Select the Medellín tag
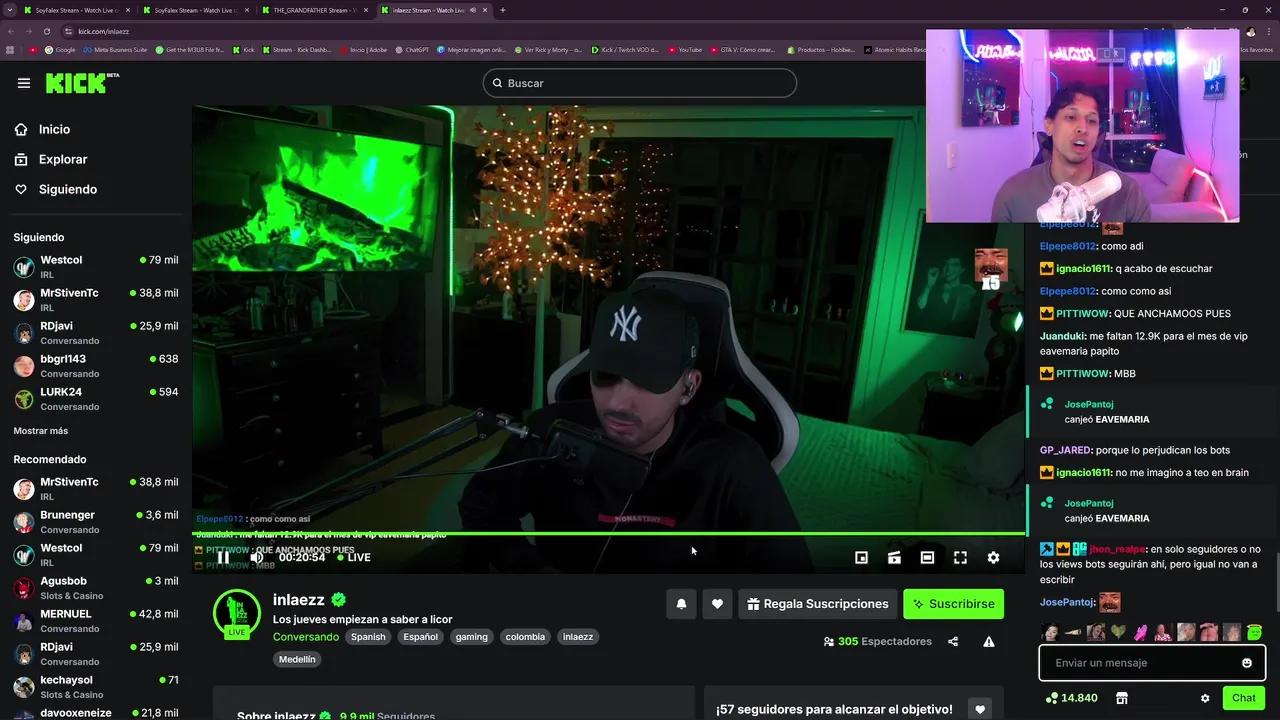 (297, 659)
